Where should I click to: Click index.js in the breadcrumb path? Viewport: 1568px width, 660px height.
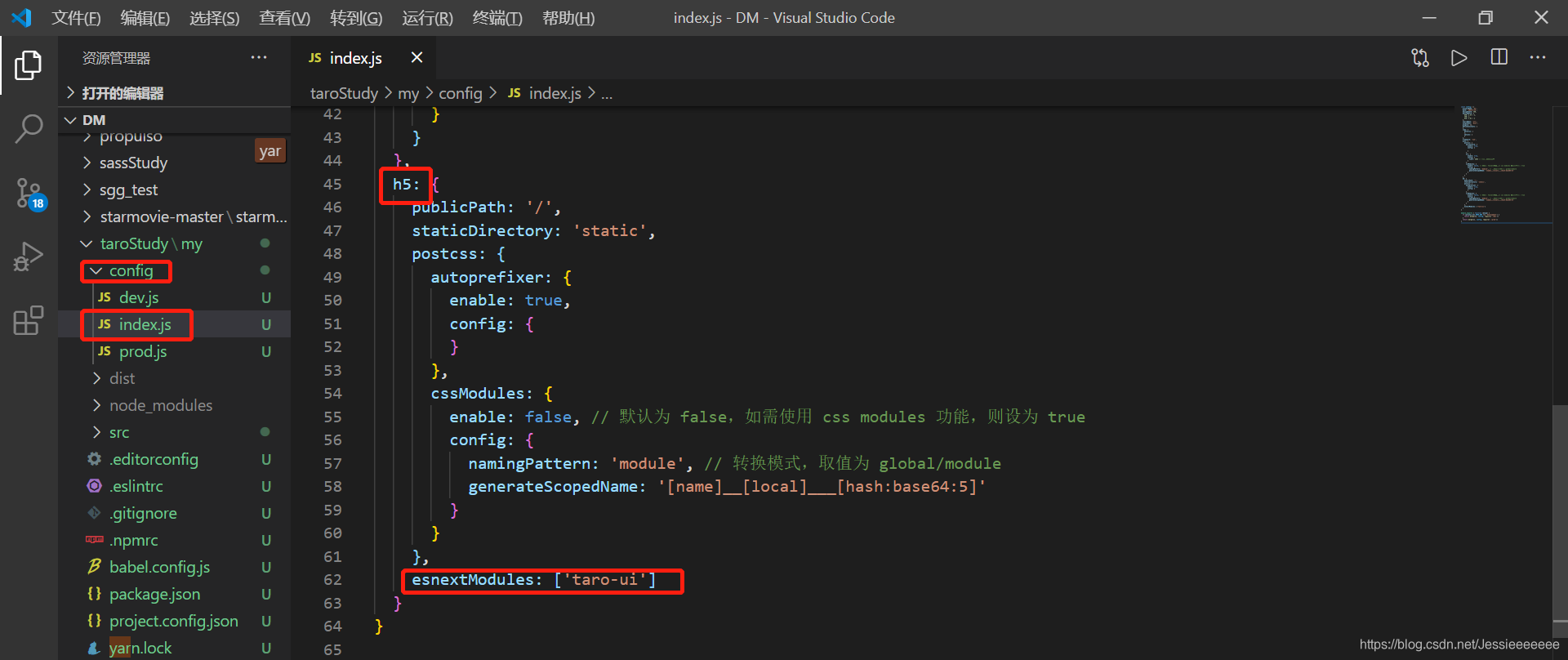pyautogui.click(x=555, y=93)
